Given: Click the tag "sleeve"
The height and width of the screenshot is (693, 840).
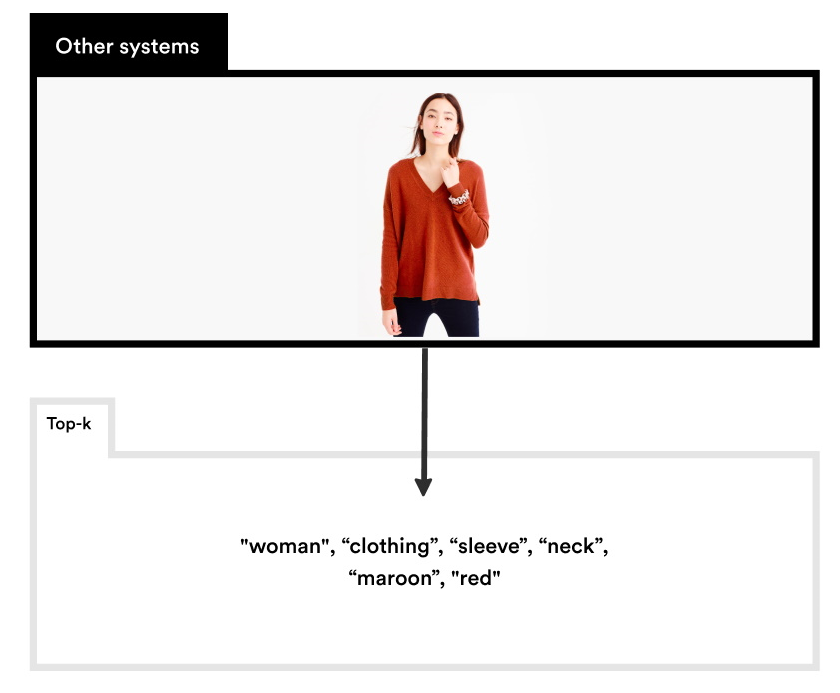Looking at the screenshot, I should tap(489, 546).
